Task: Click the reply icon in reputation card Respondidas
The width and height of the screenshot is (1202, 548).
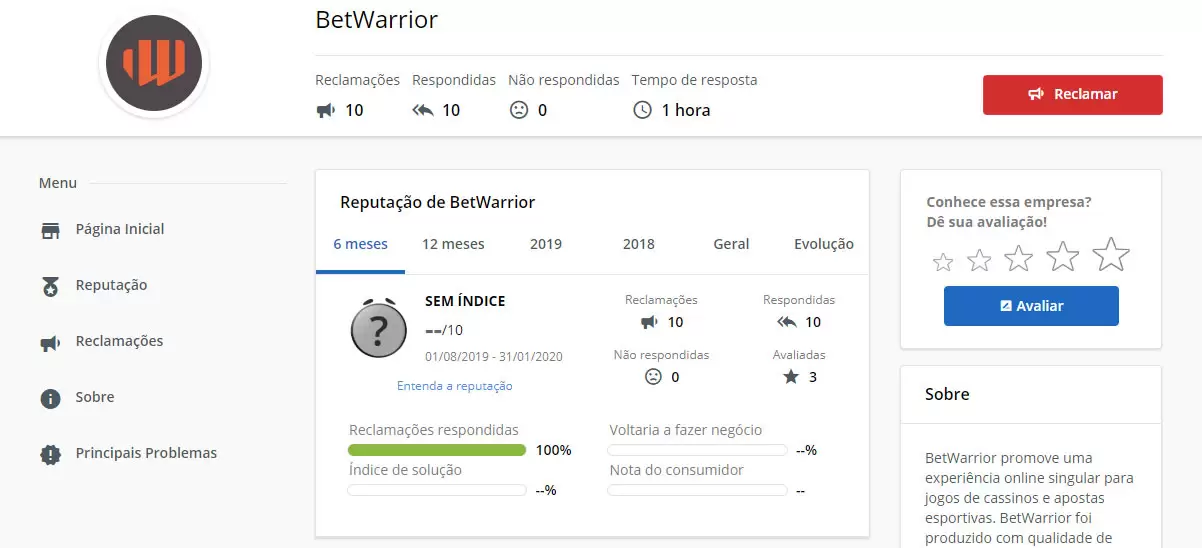Action: pos(787,322)
